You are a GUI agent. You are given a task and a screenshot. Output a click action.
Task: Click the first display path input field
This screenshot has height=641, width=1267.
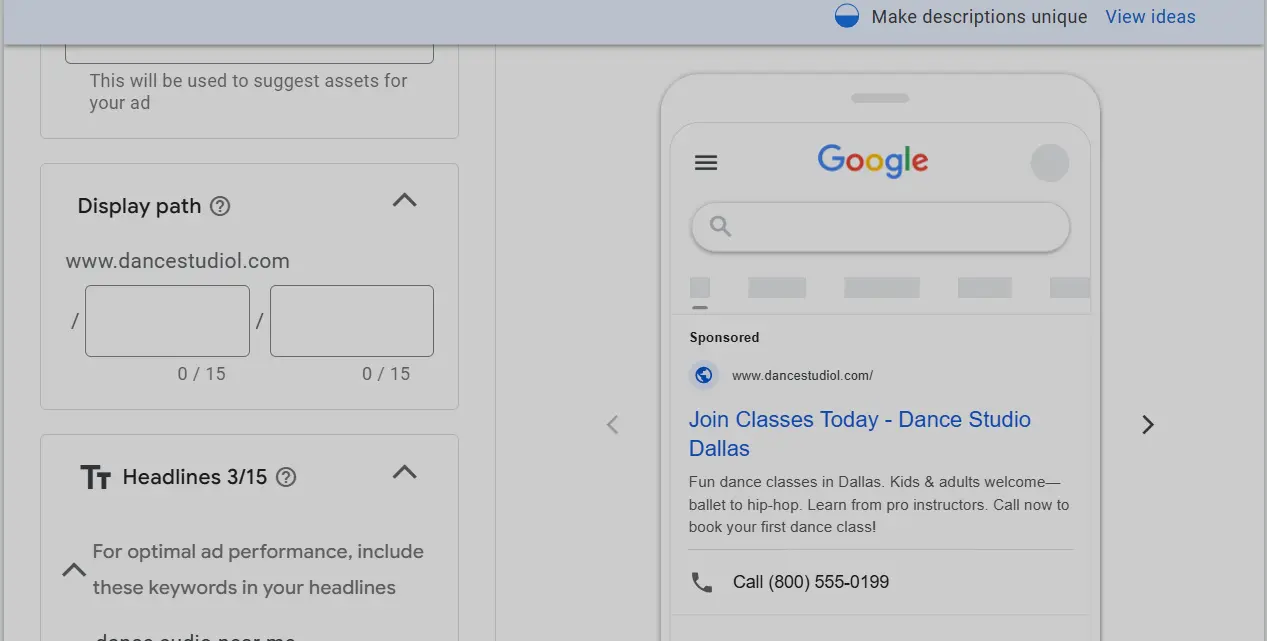point(166,320)
